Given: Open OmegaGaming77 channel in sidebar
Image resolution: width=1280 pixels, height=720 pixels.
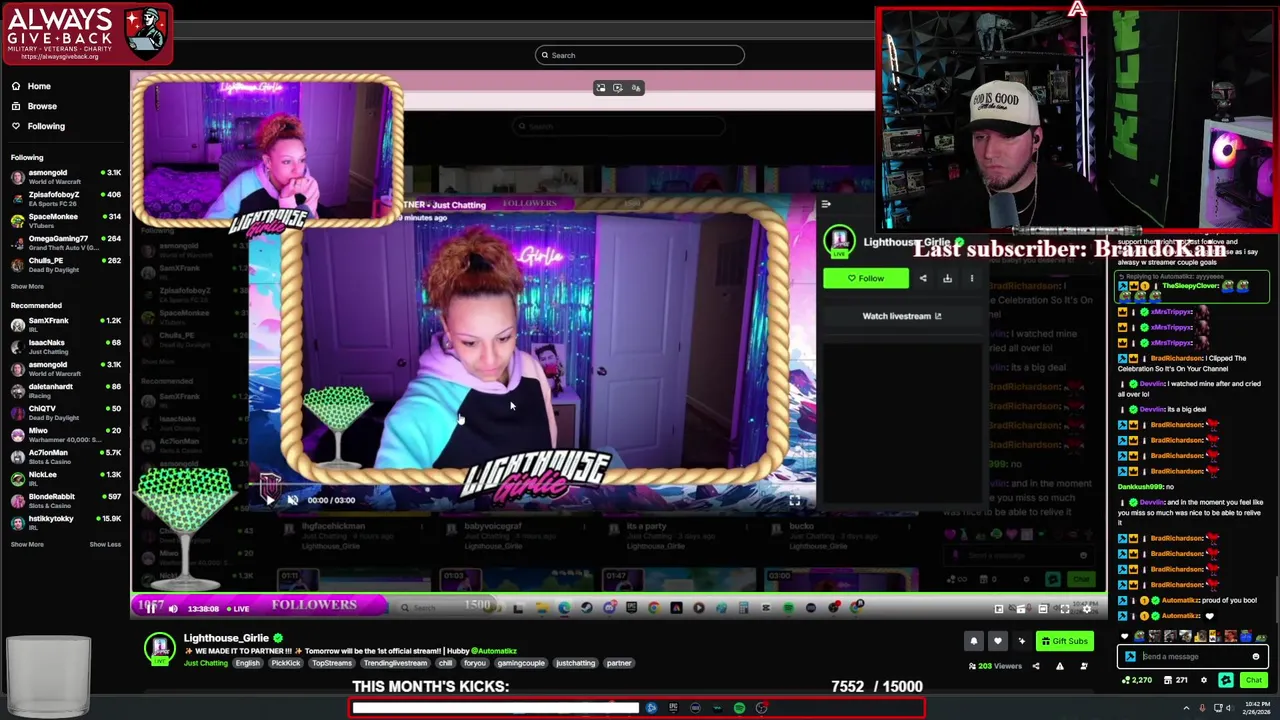Looking at the screenshot, I should 65,243.
